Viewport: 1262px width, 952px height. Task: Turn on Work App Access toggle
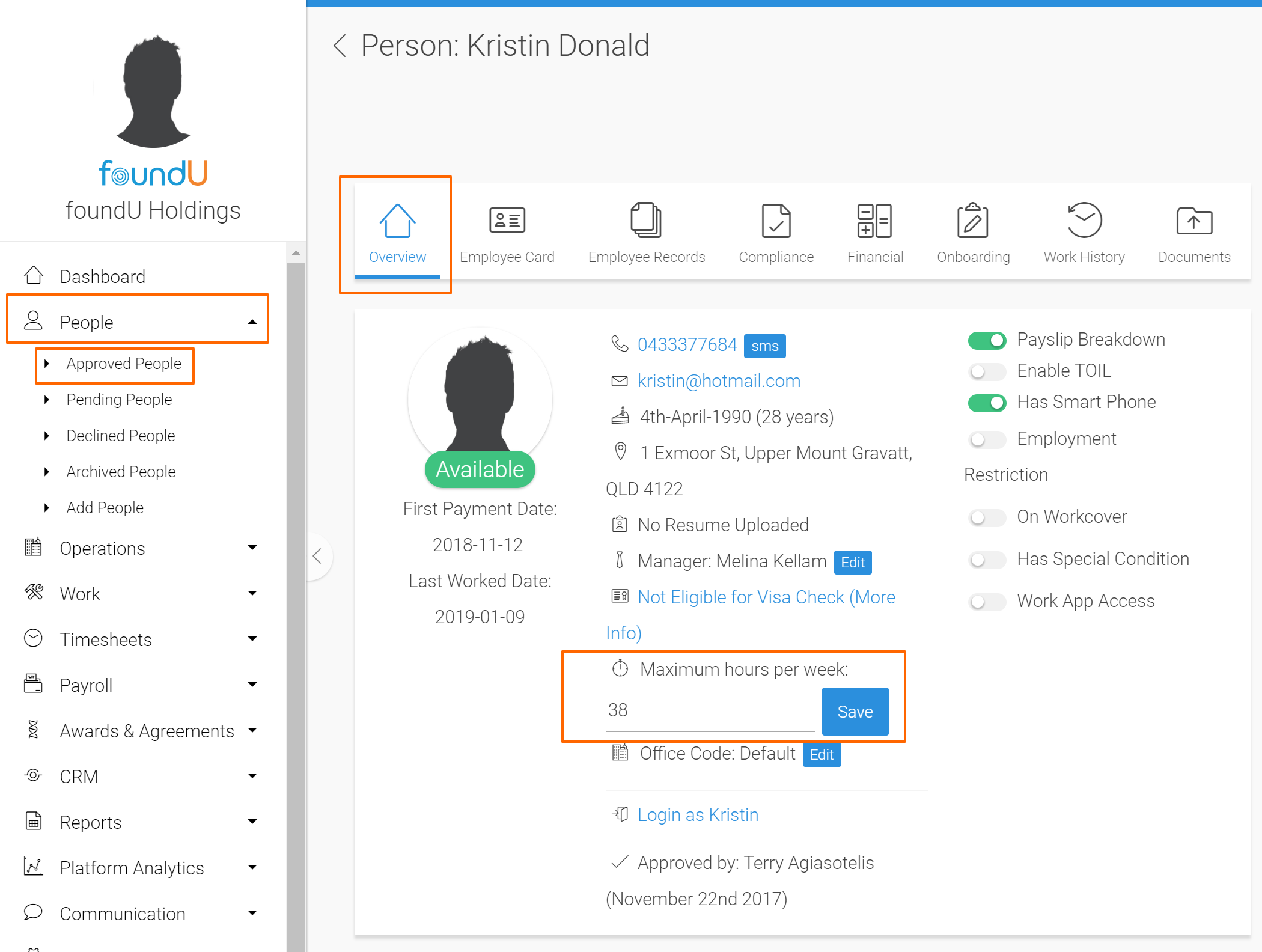point(987,601)
